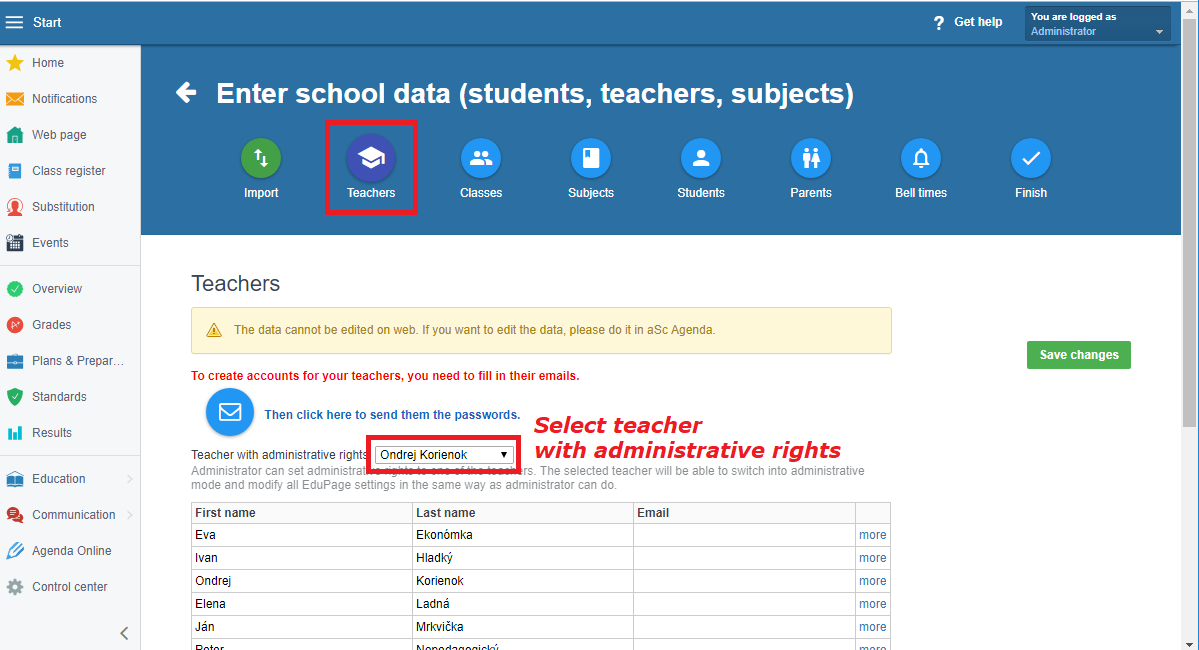Click the Finish checkmark icon
Image resolution: width=1199 pixels, height=650 pixels.
(1031, 158)
